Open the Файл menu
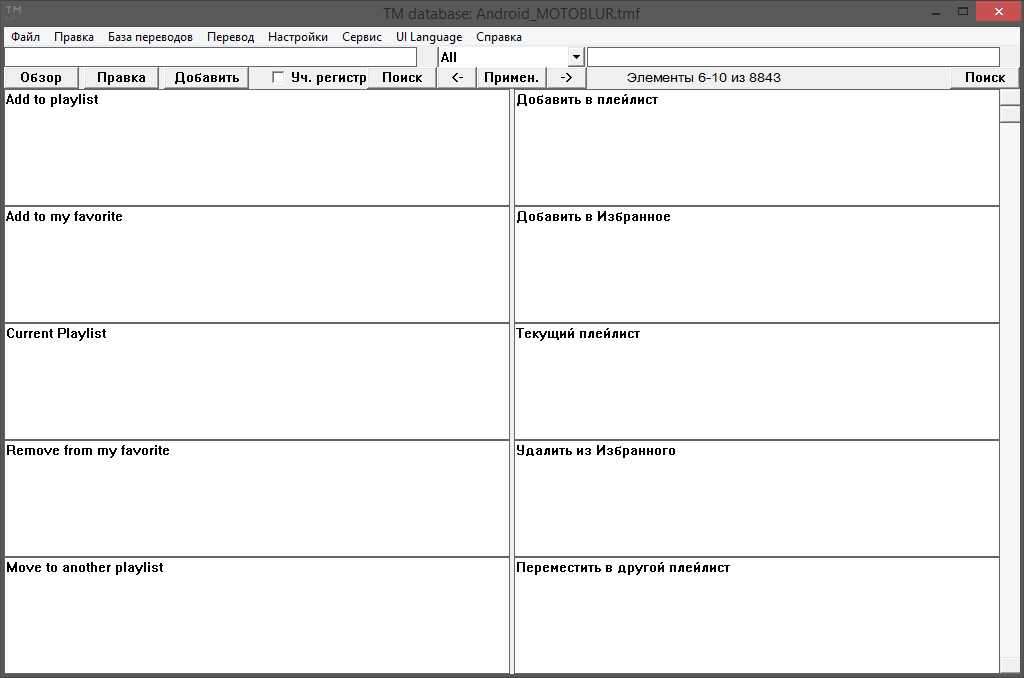This screenshot has height=678, width=1024. pos(25,37)
